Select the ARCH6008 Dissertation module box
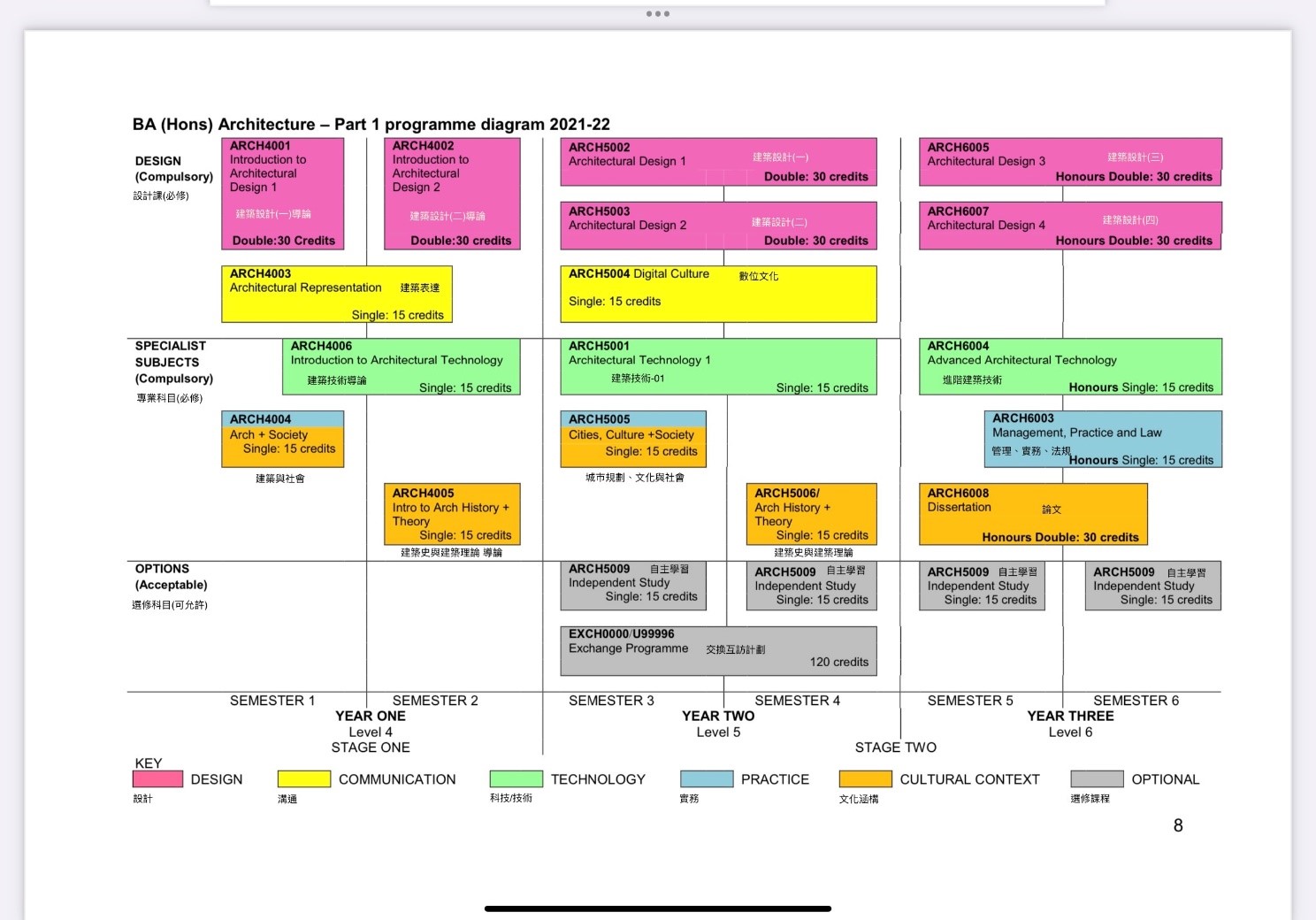The image size is (1316, 920). pyautogui.click(x=1033, y=514)
